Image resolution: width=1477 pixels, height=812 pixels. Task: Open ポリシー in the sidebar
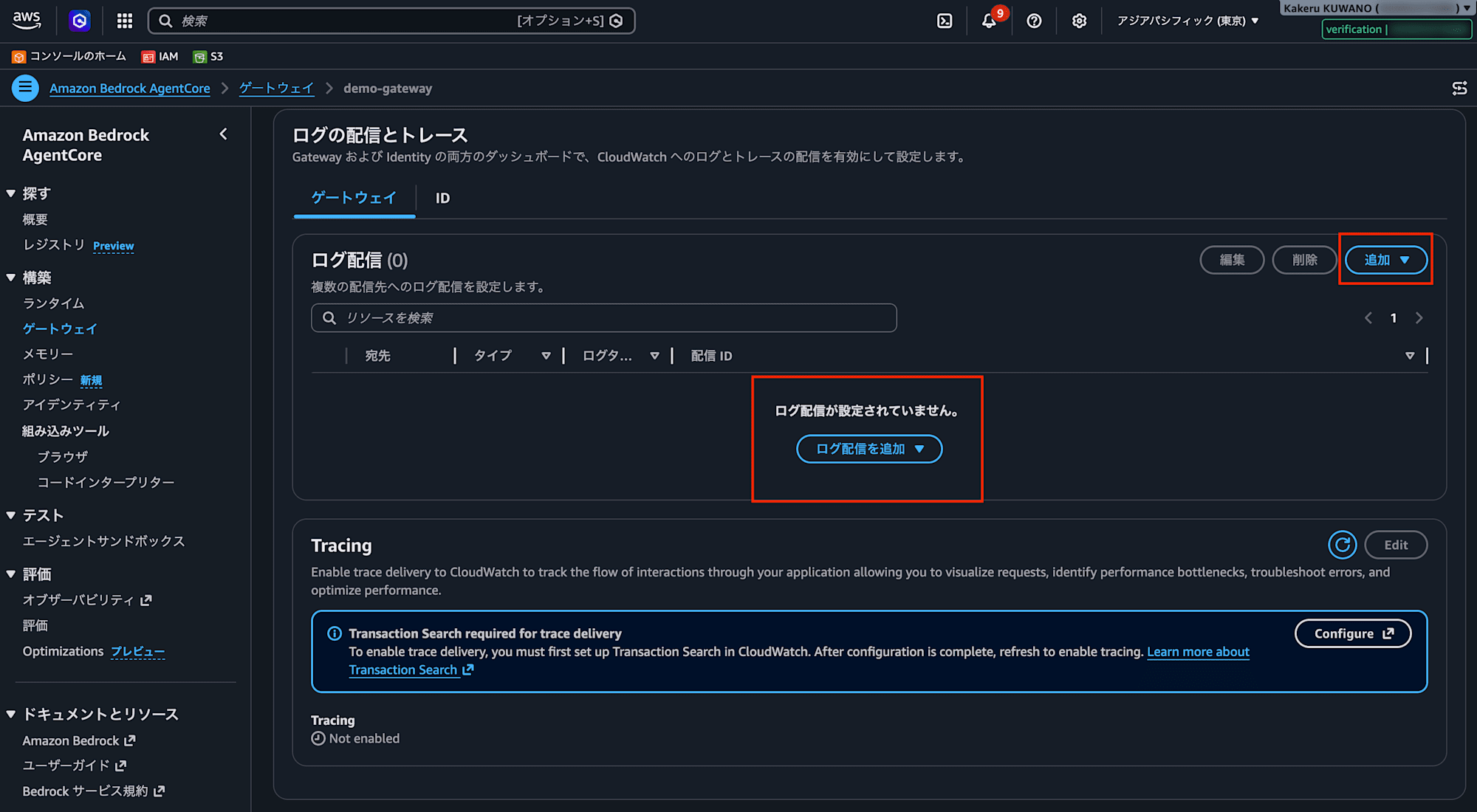(x=48, y=379)
